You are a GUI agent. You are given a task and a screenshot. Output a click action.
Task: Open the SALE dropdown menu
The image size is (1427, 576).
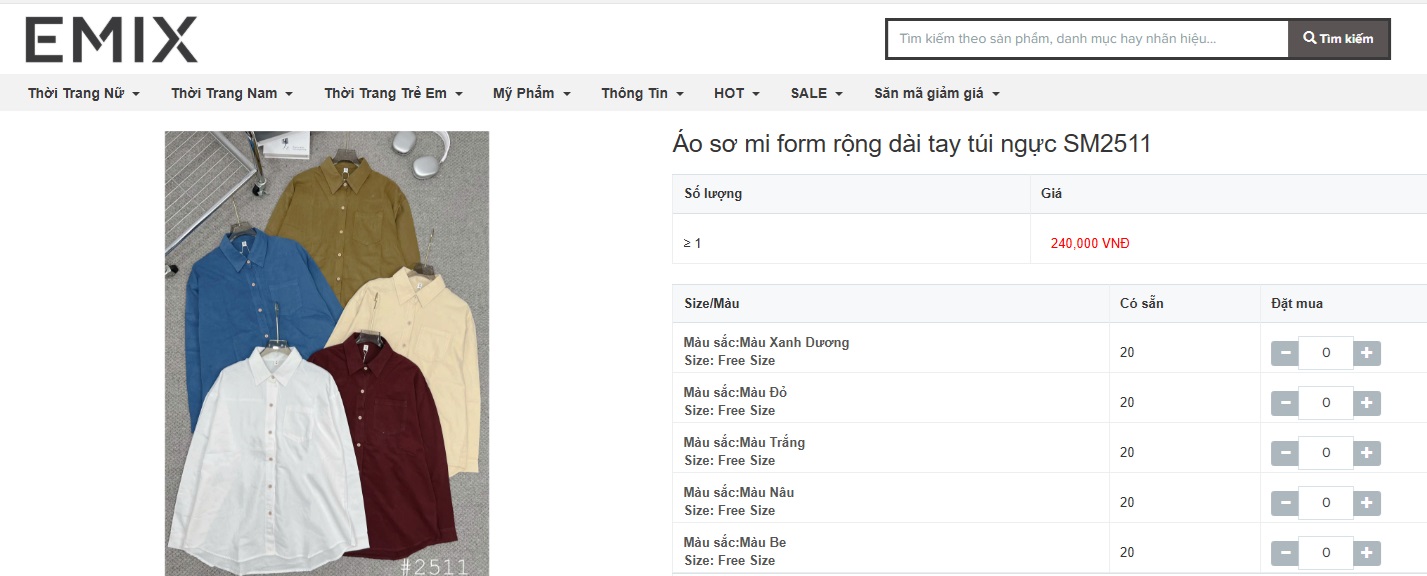[x=817, y=93]
